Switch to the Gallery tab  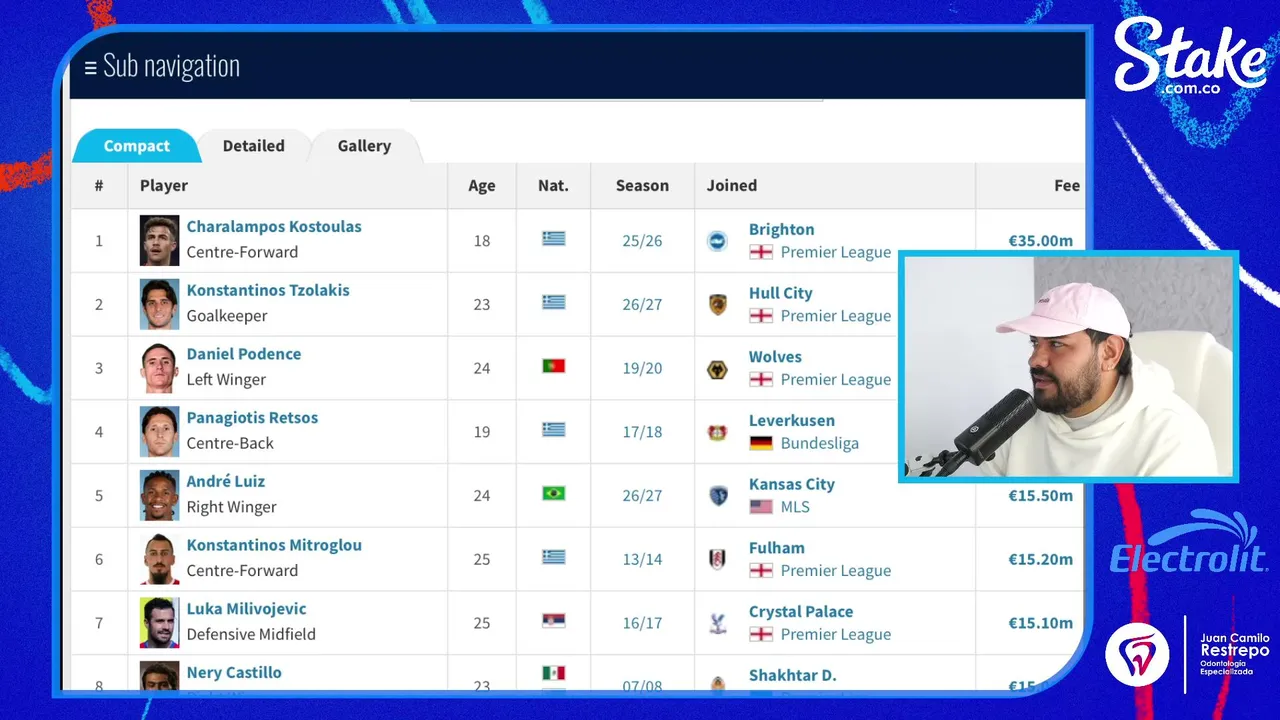[x=364, y=146]
